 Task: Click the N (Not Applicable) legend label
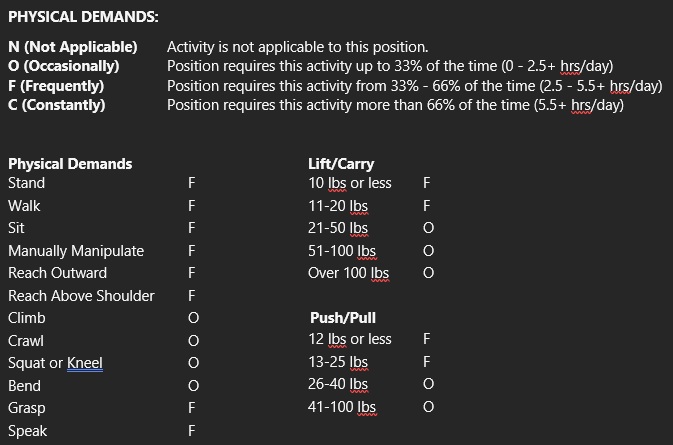pos(73,47)
